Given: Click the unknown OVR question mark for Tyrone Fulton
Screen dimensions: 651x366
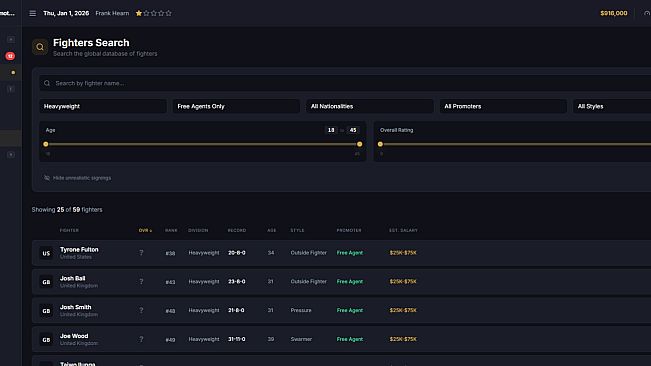Looking at the screenshot, I should click(x=141, y=253).
